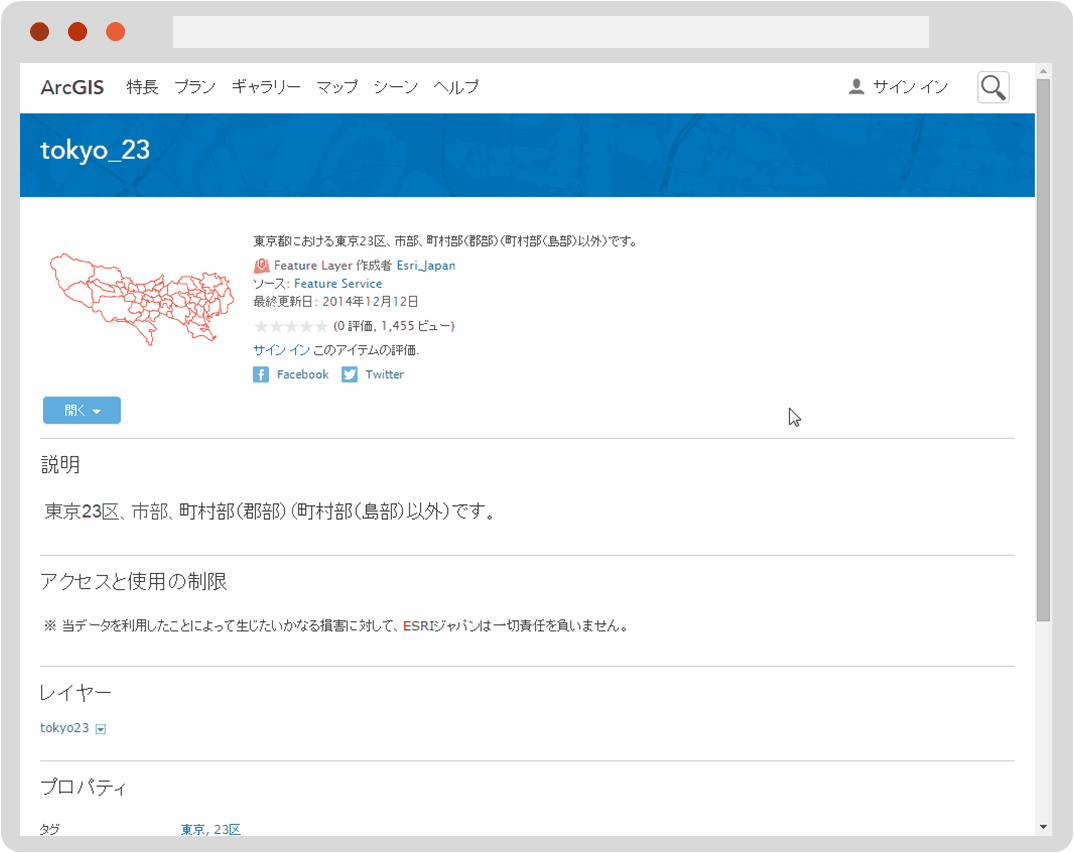Click the 最終更新日 2014年12月12日 text
Image resolution: width=1074 pixels, height=853 pixels.
pyautogui.click(x=336, y=301)
